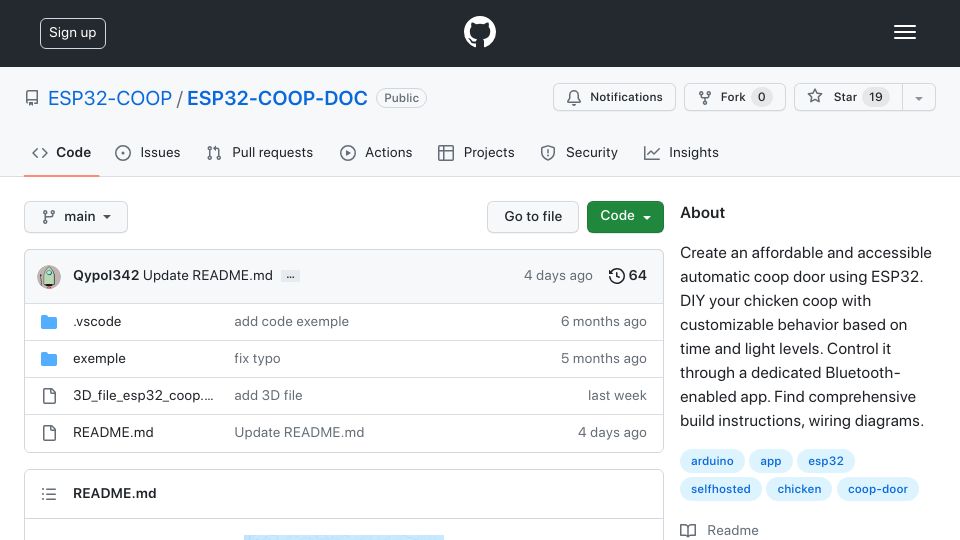960x540 pixels.
Task: Open the Pull requests tab
Action: pyautogui.click(x=260, y=152)
